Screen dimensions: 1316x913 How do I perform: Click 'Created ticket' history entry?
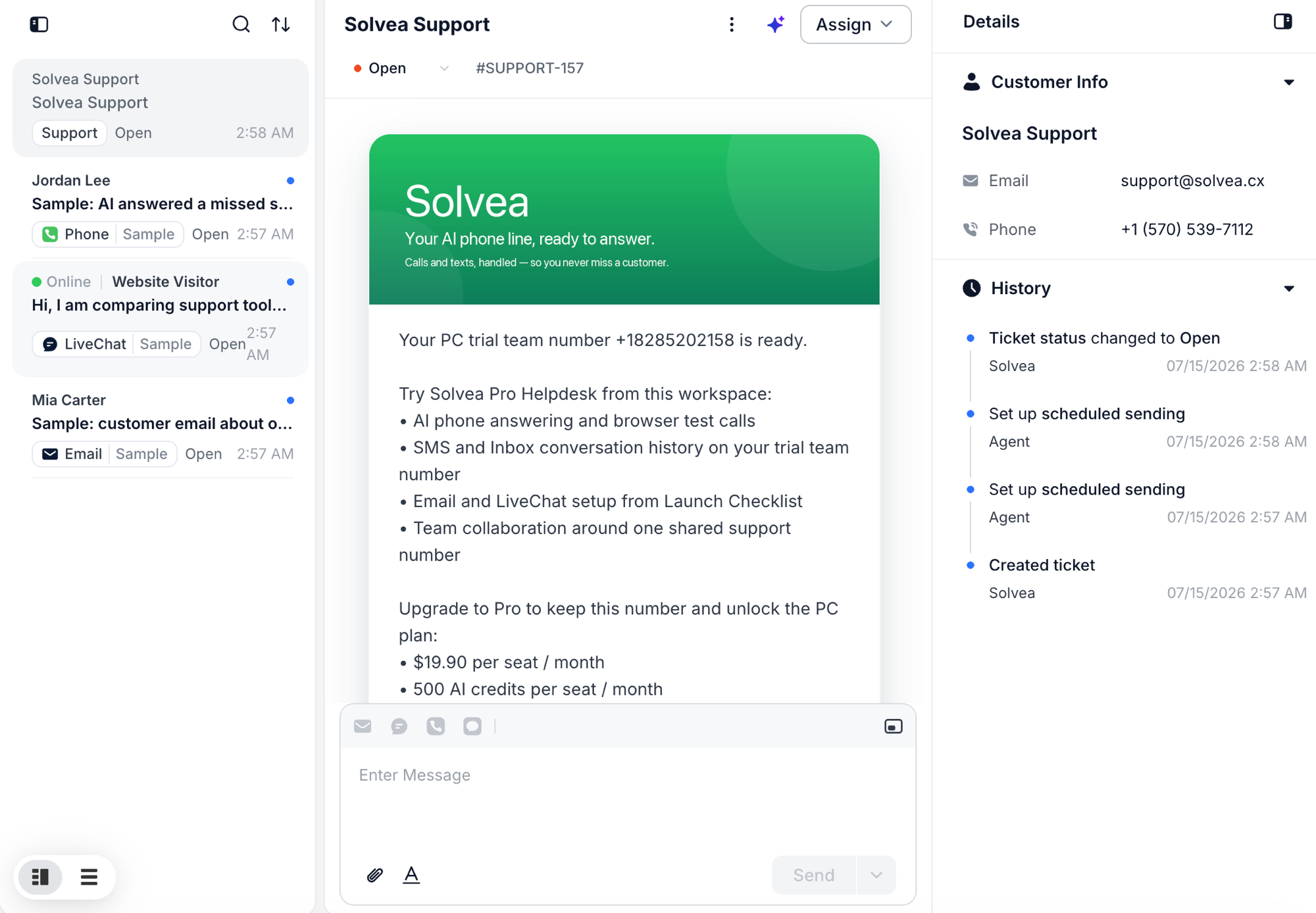pyautogui.click(x=1042, y=565)
